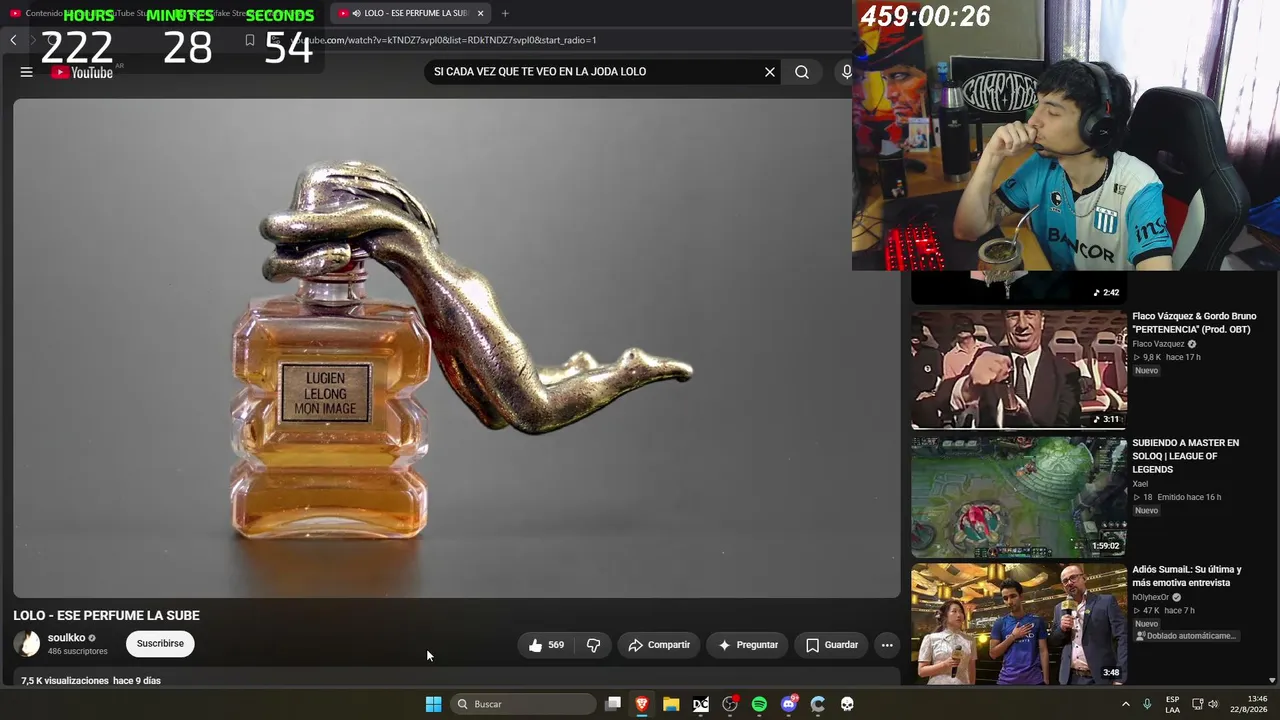
Task: Subscribe to soulkko with Suscribirse
Action: click(160, 644)
